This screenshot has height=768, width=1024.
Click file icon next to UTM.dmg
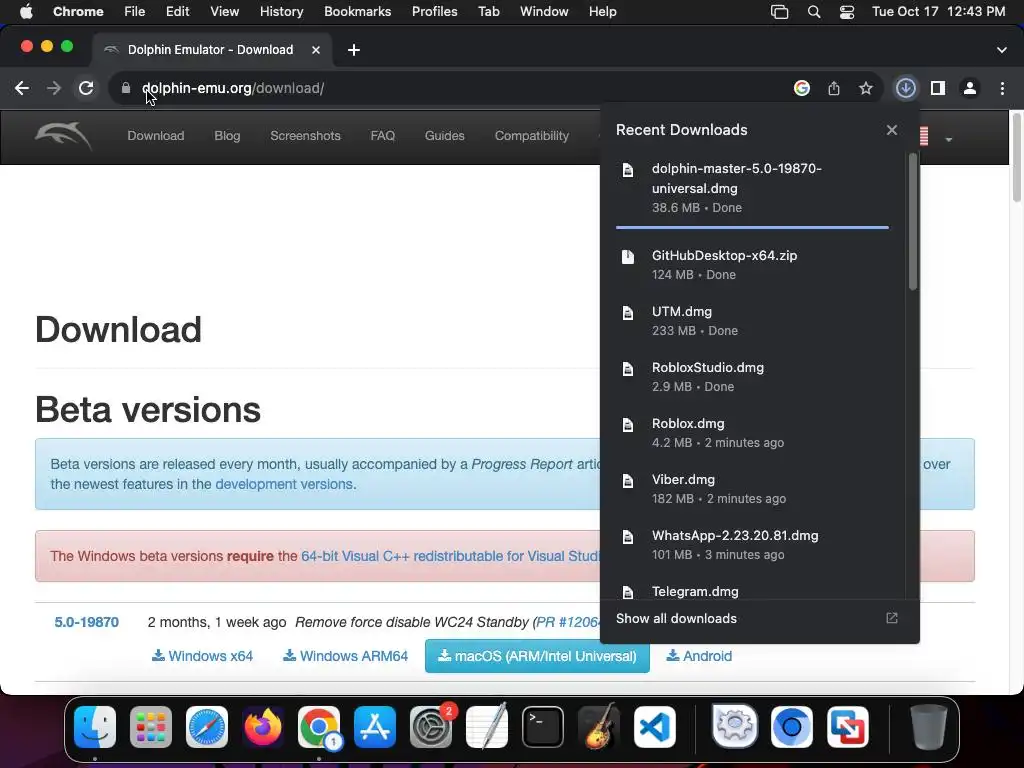[x=628, y=313]
